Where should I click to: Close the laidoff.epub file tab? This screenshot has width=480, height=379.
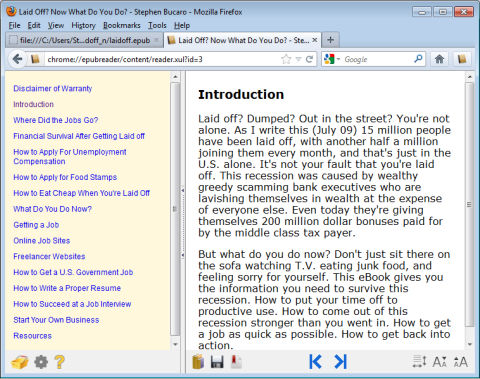[x=156, y=40]
